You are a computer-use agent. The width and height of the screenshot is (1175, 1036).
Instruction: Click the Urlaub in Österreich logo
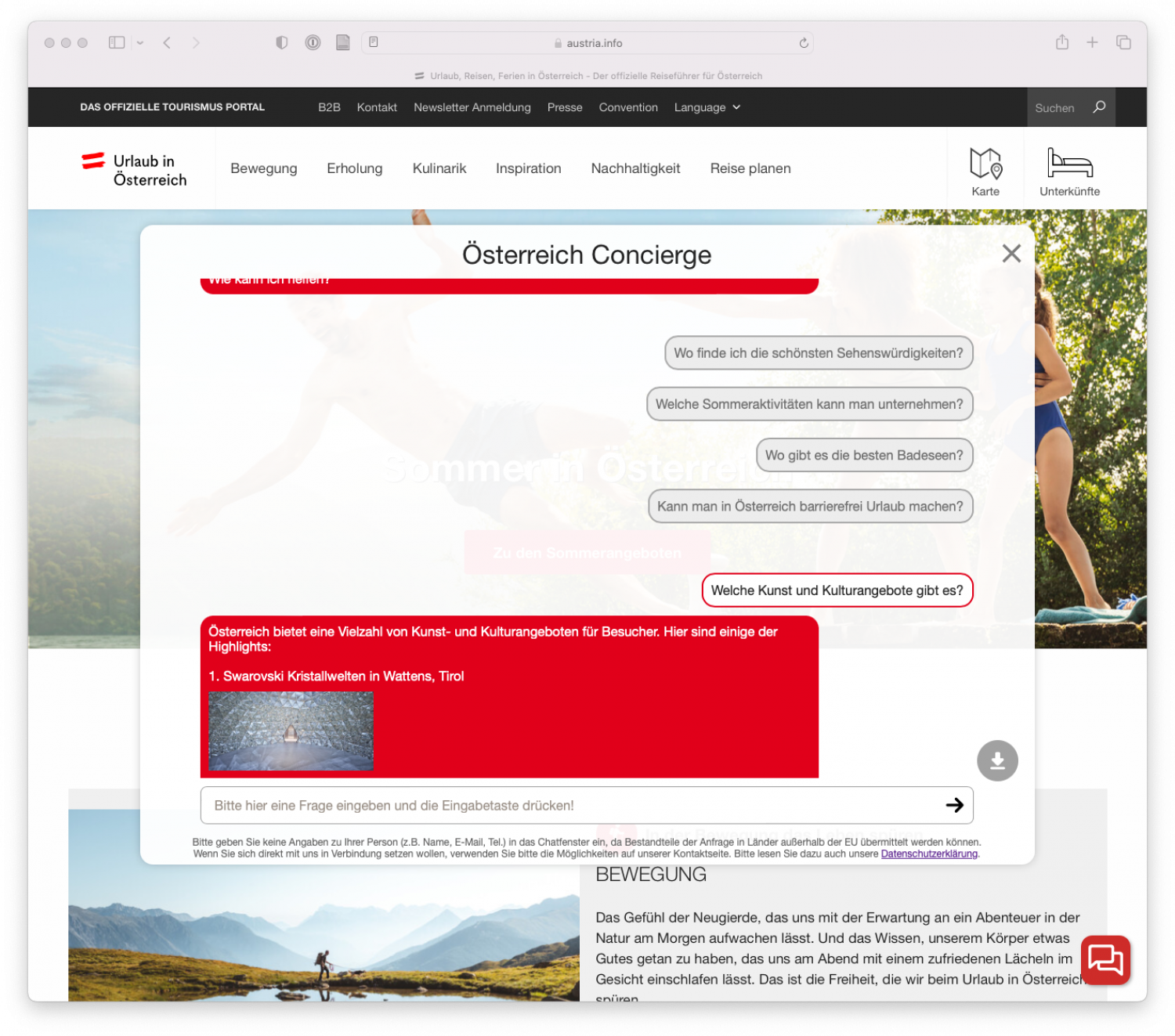coord(135,170)
